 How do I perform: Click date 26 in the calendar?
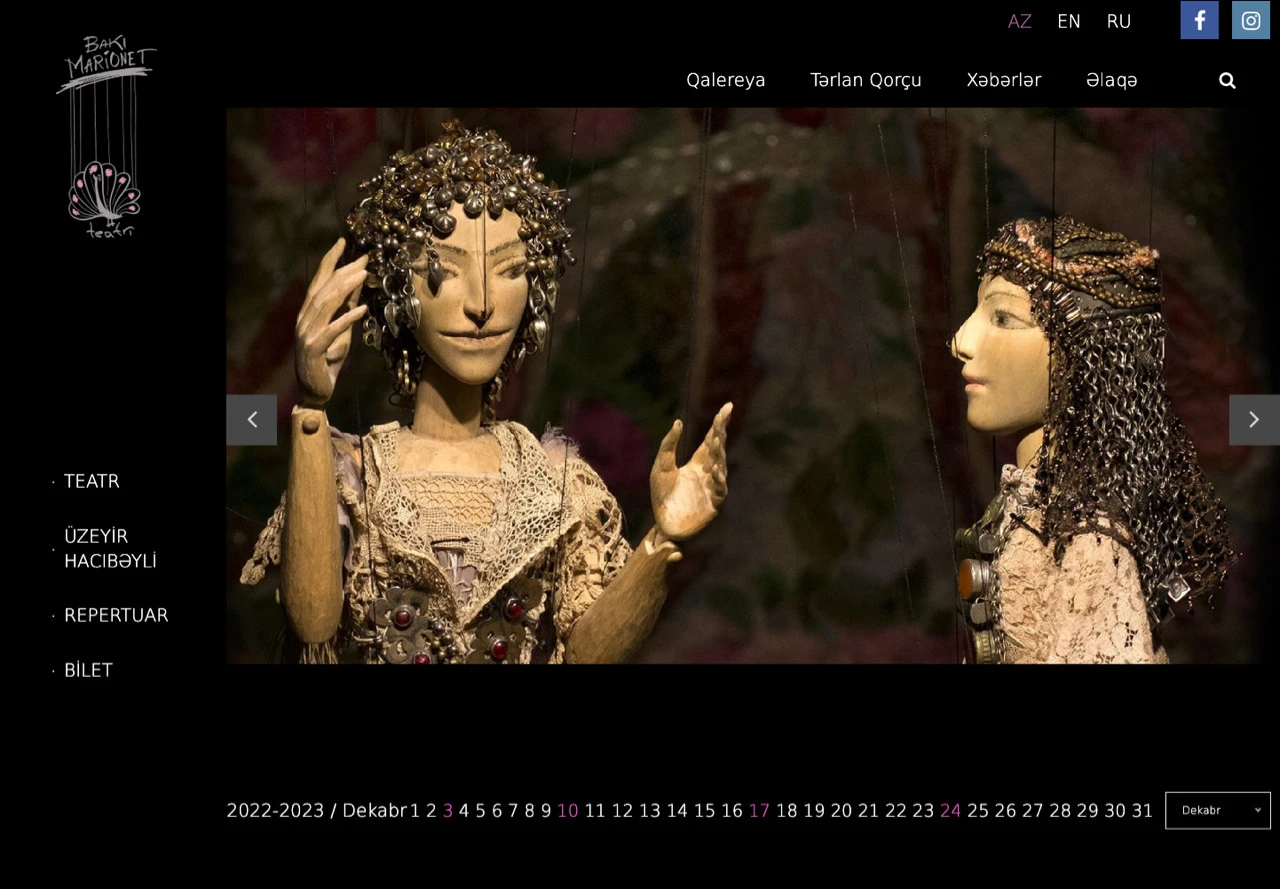click(x=1005, y=811)
